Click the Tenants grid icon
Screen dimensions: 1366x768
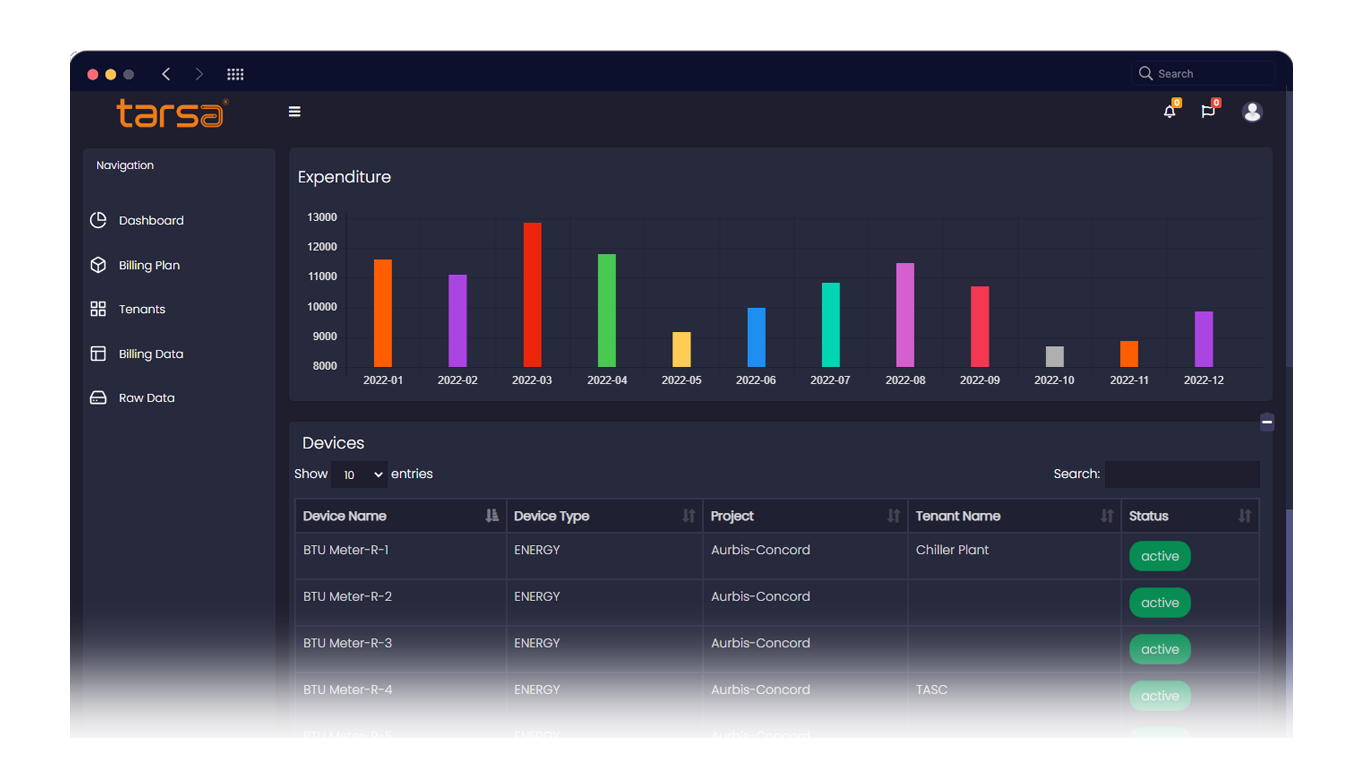coord(98,309)
